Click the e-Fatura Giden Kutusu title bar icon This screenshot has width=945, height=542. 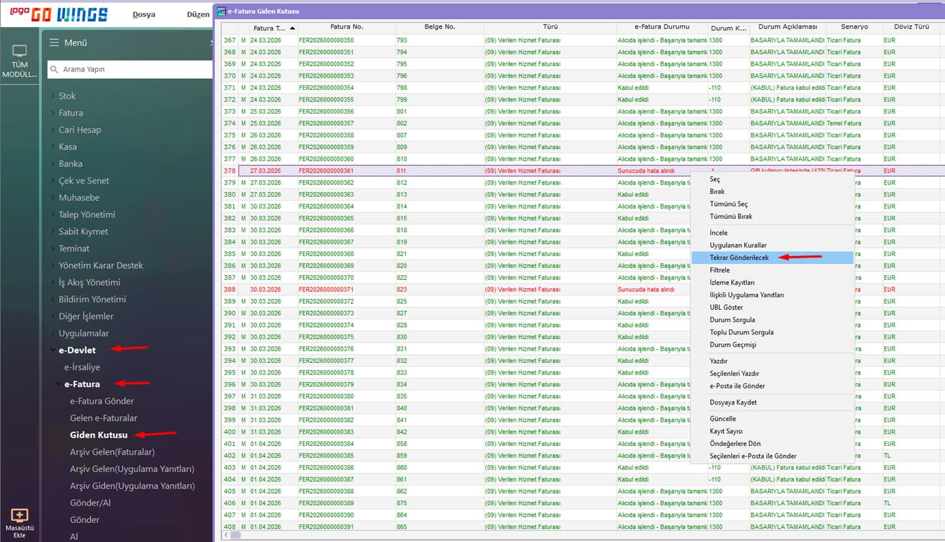pyautogui.click(x=221, y=11)
